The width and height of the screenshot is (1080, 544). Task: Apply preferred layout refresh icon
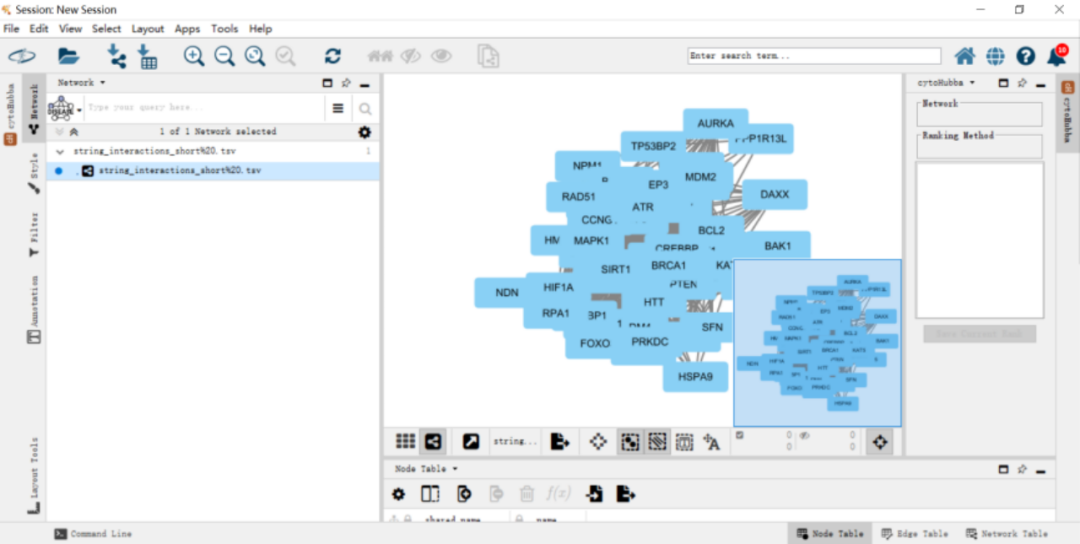pos(333,56)
